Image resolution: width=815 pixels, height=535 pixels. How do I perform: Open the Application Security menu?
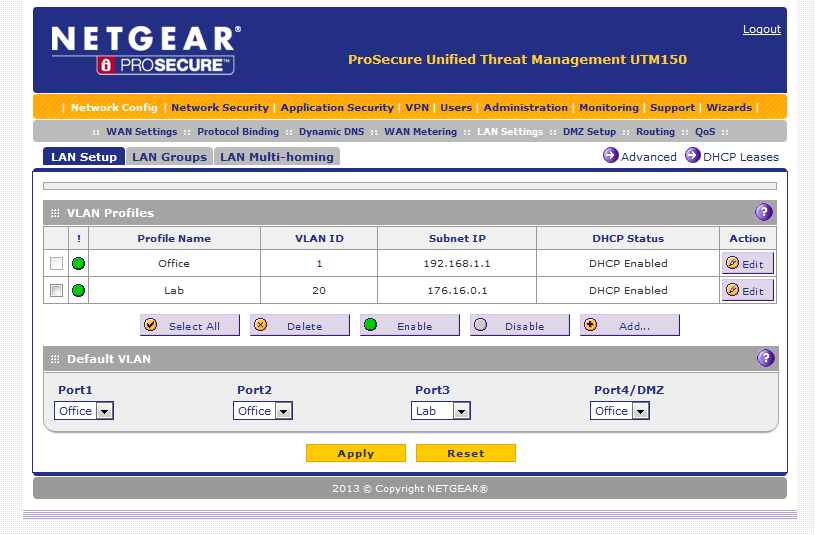pyautogui.click(x=337, y=108)
